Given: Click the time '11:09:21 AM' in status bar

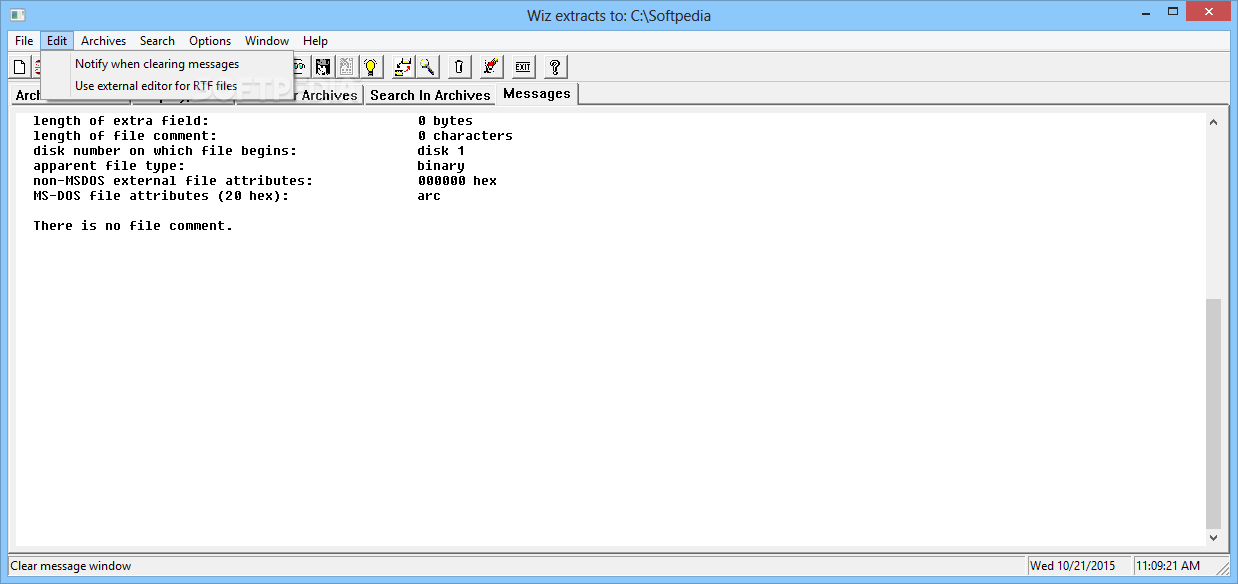Looking at the screenshot, I should [1168, 566].
